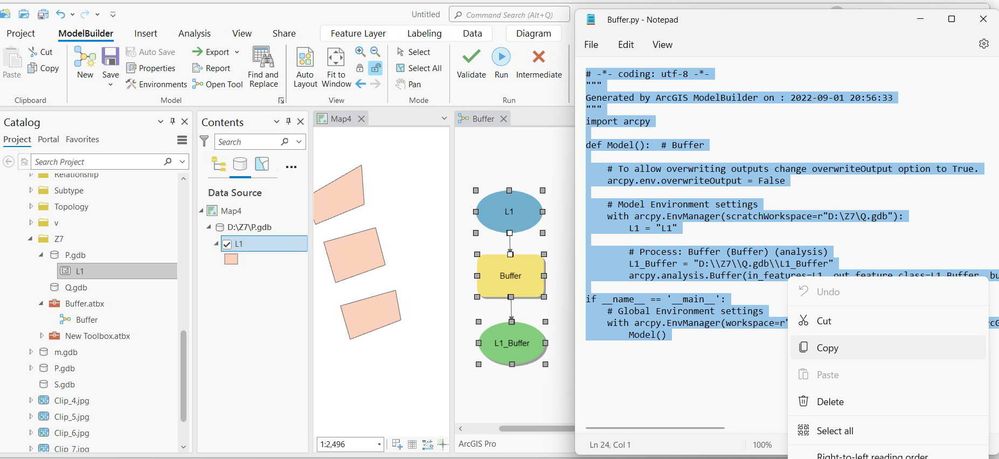Apply Auto Layout to diagram

click(305, 67)
